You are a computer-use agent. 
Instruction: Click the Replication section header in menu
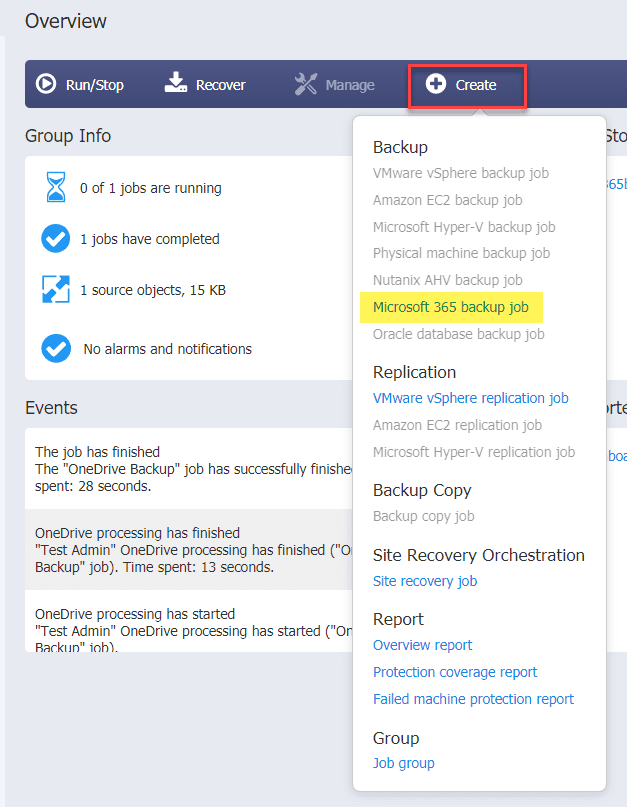414,372
